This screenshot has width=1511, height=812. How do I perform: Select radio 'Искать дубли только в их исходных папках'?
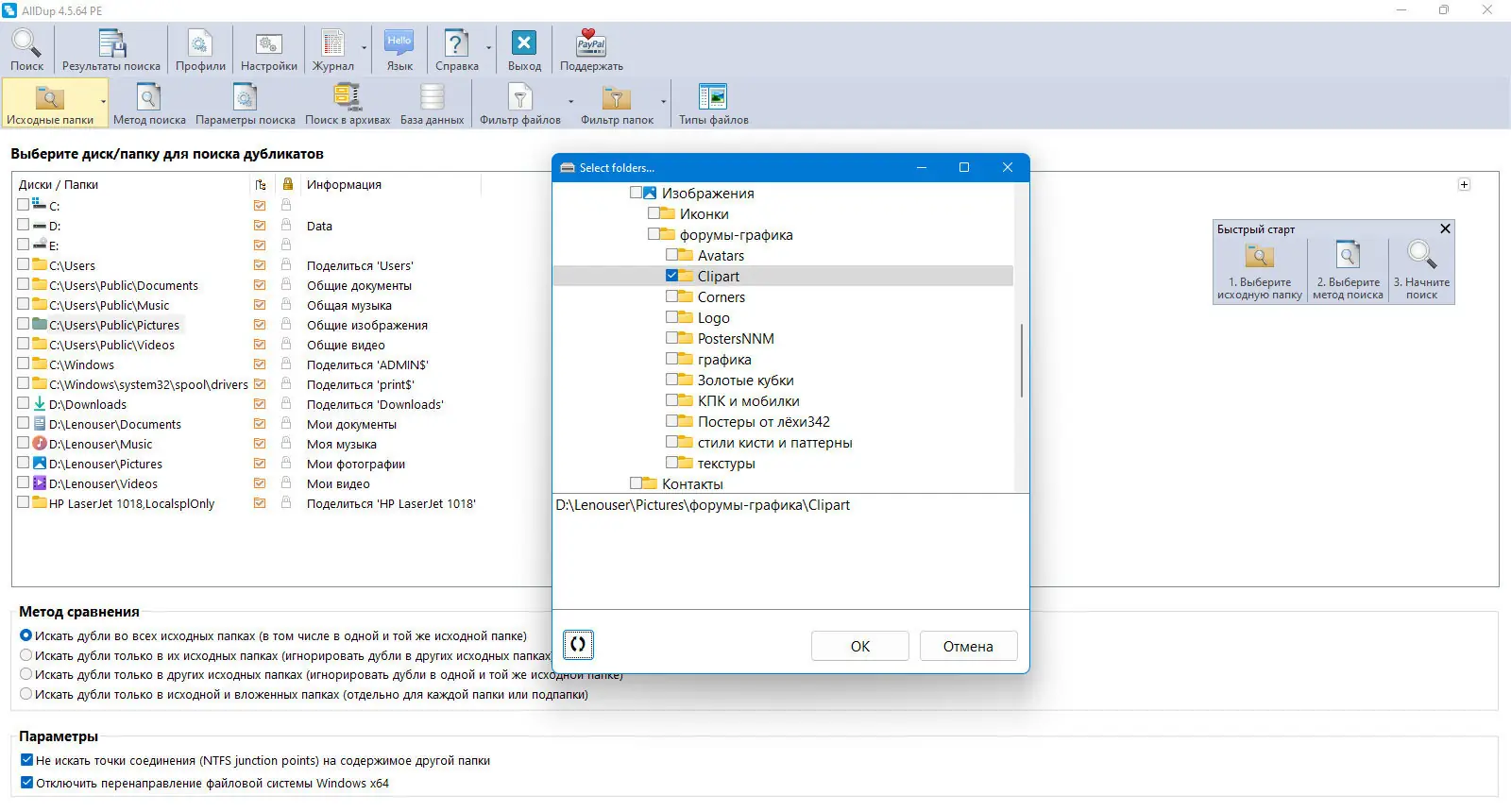tap(26, 655)
